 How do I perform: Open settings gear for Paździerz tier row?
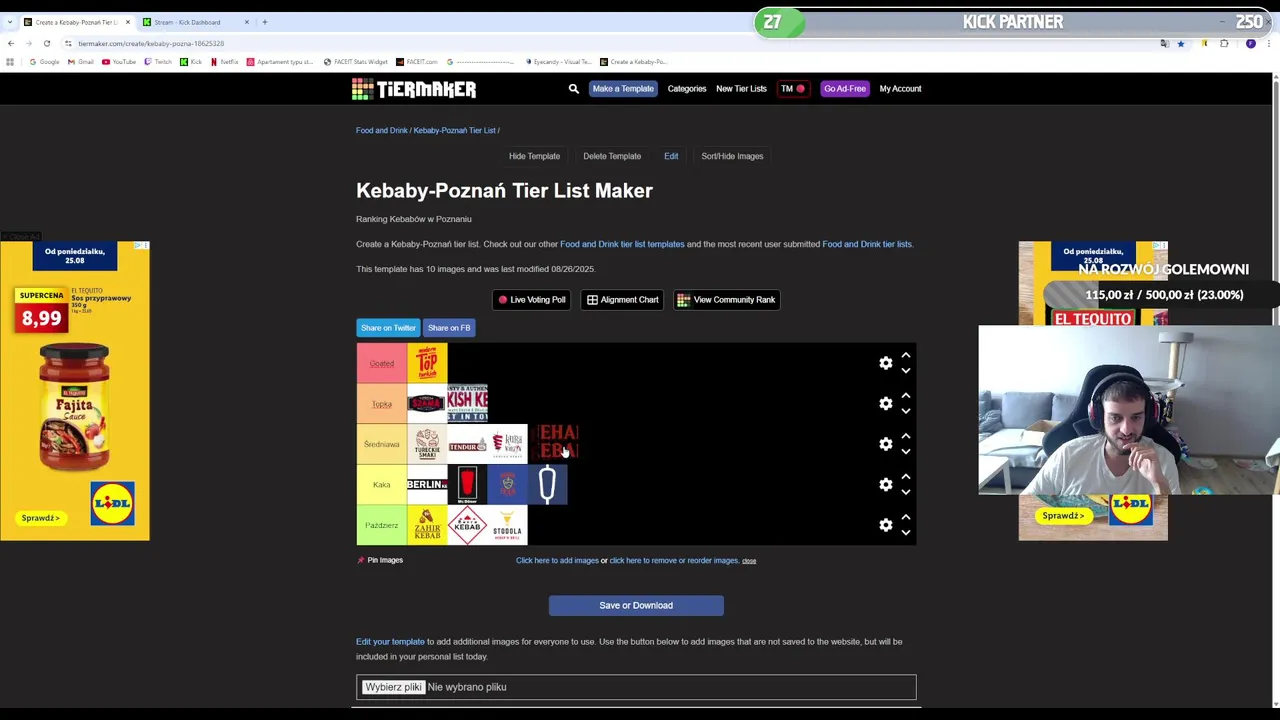(886, 525)
